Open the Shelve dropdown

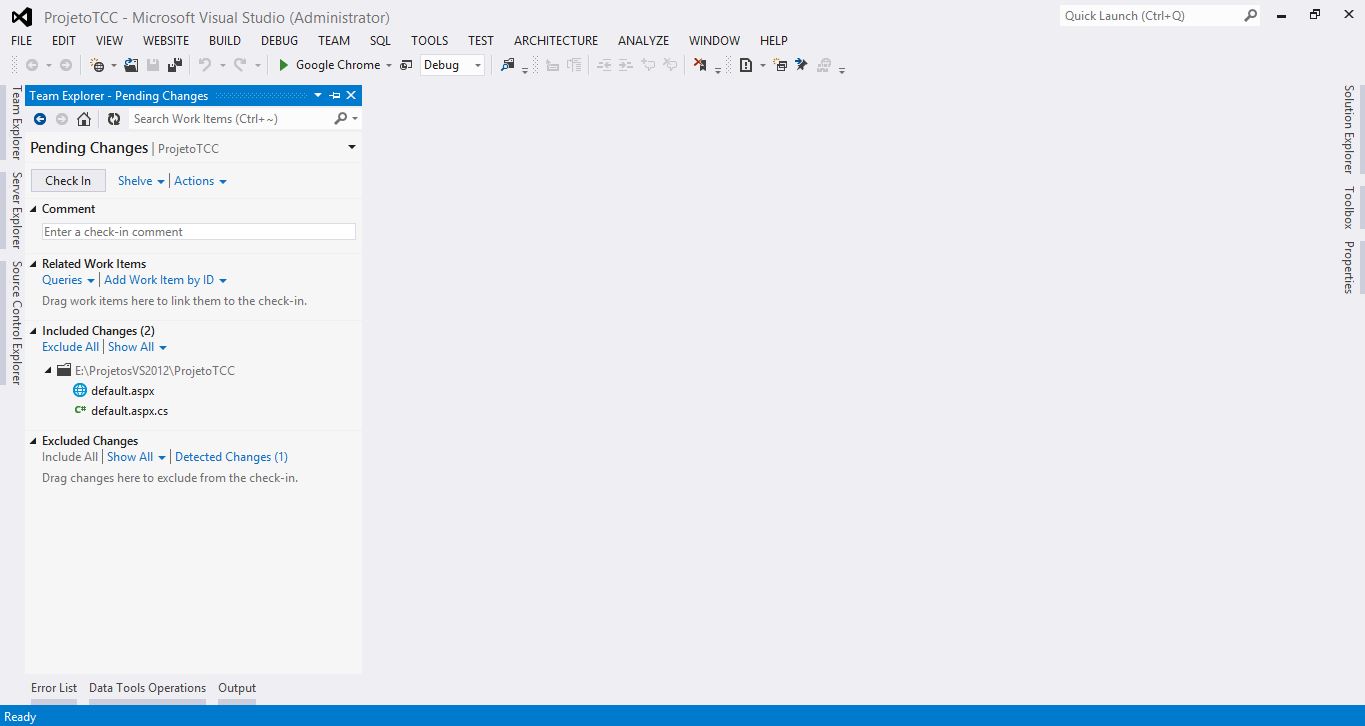(x=141, y=181)
